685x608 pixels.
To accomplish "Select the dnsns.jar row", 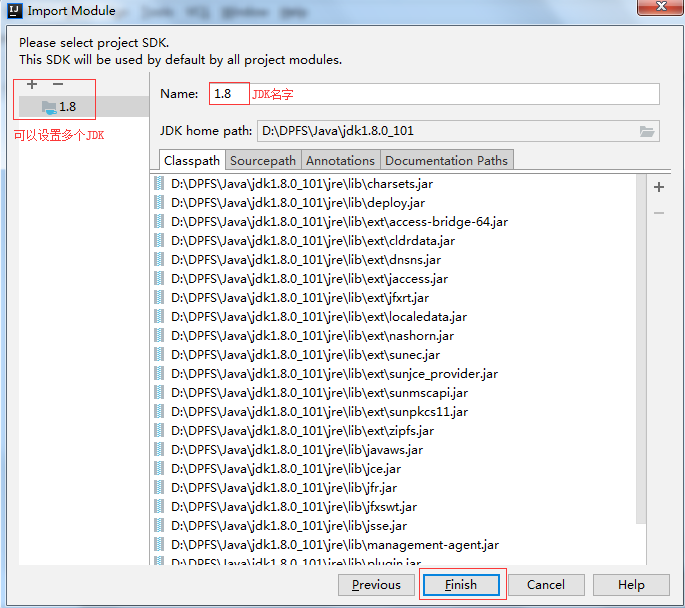I will [x=393, y=260].
